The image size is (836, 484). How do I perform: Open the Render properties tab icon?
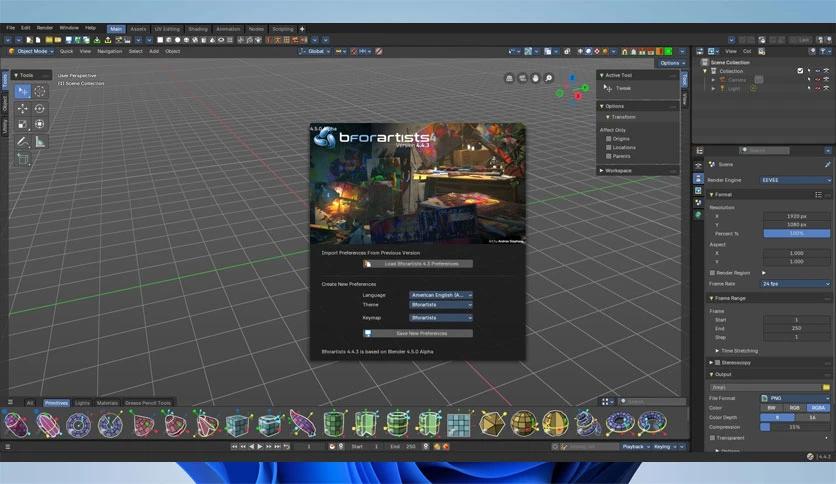698,166
